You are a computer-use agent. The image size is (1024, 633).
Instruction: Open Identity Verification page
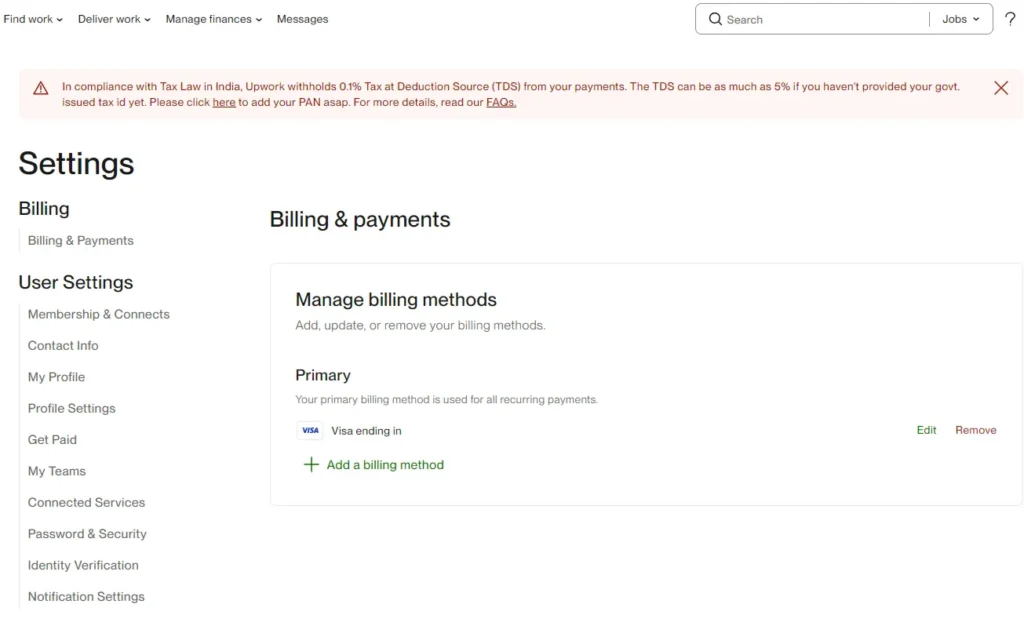coord(83,565)
